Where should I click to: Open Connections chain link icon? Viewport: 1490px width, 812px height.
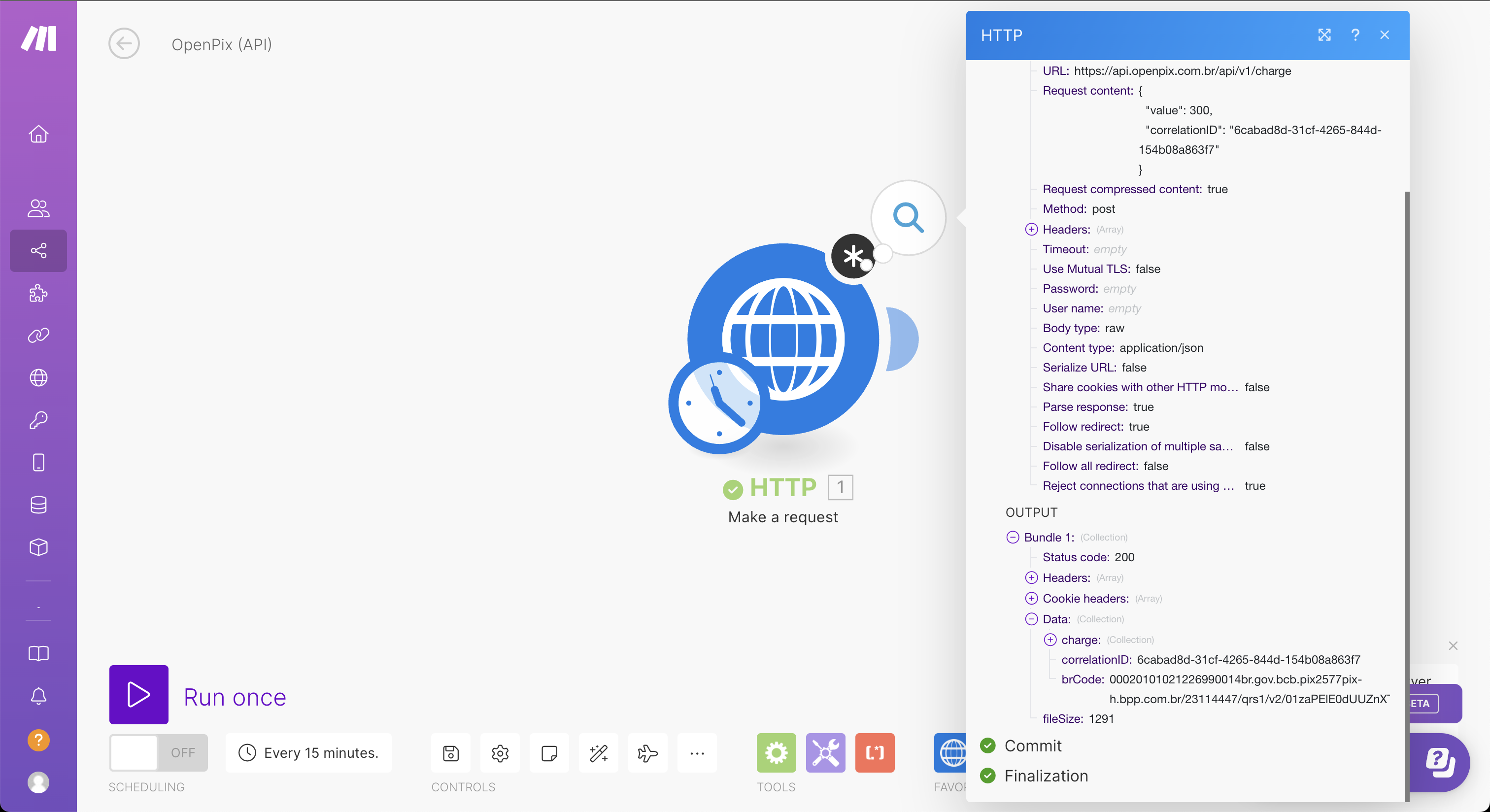click(38, 336)
